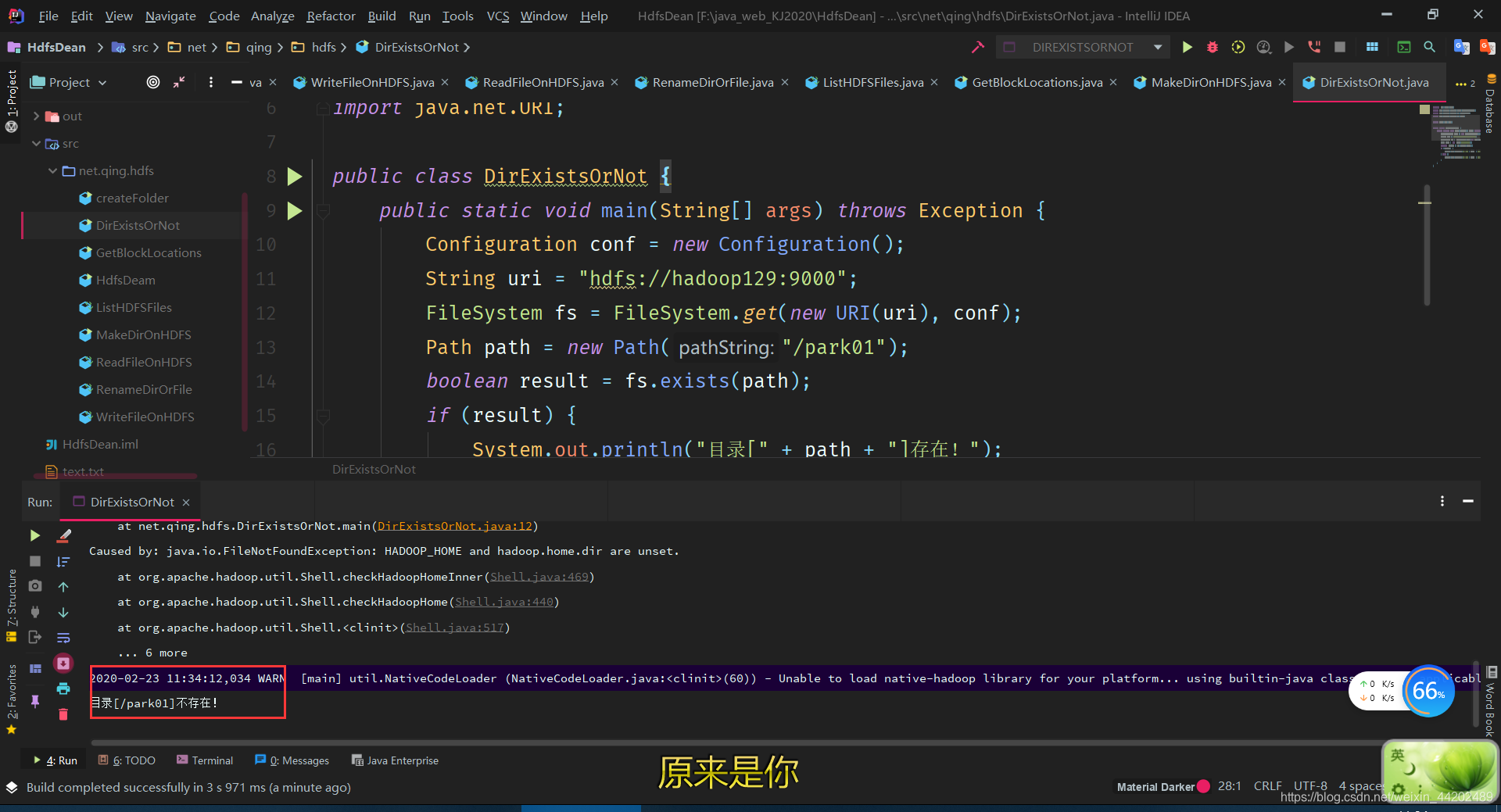The image size is (1501, 812).
Task: Click the Build project hammer icon
Action: pyautogui.click(x=977, y=47)
